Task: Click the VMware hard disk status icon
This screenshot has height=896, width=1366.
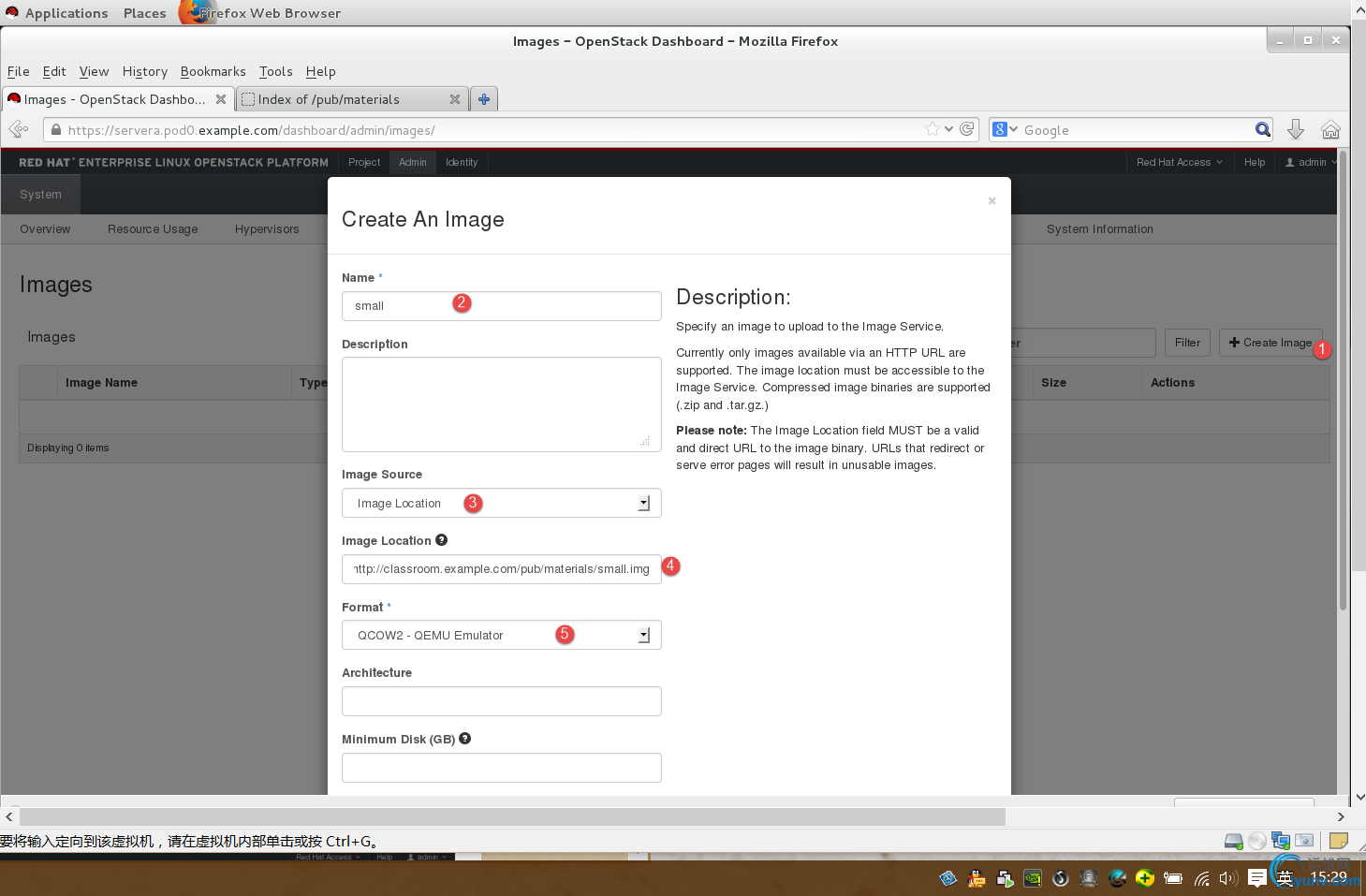Action: pos(1234,841)
